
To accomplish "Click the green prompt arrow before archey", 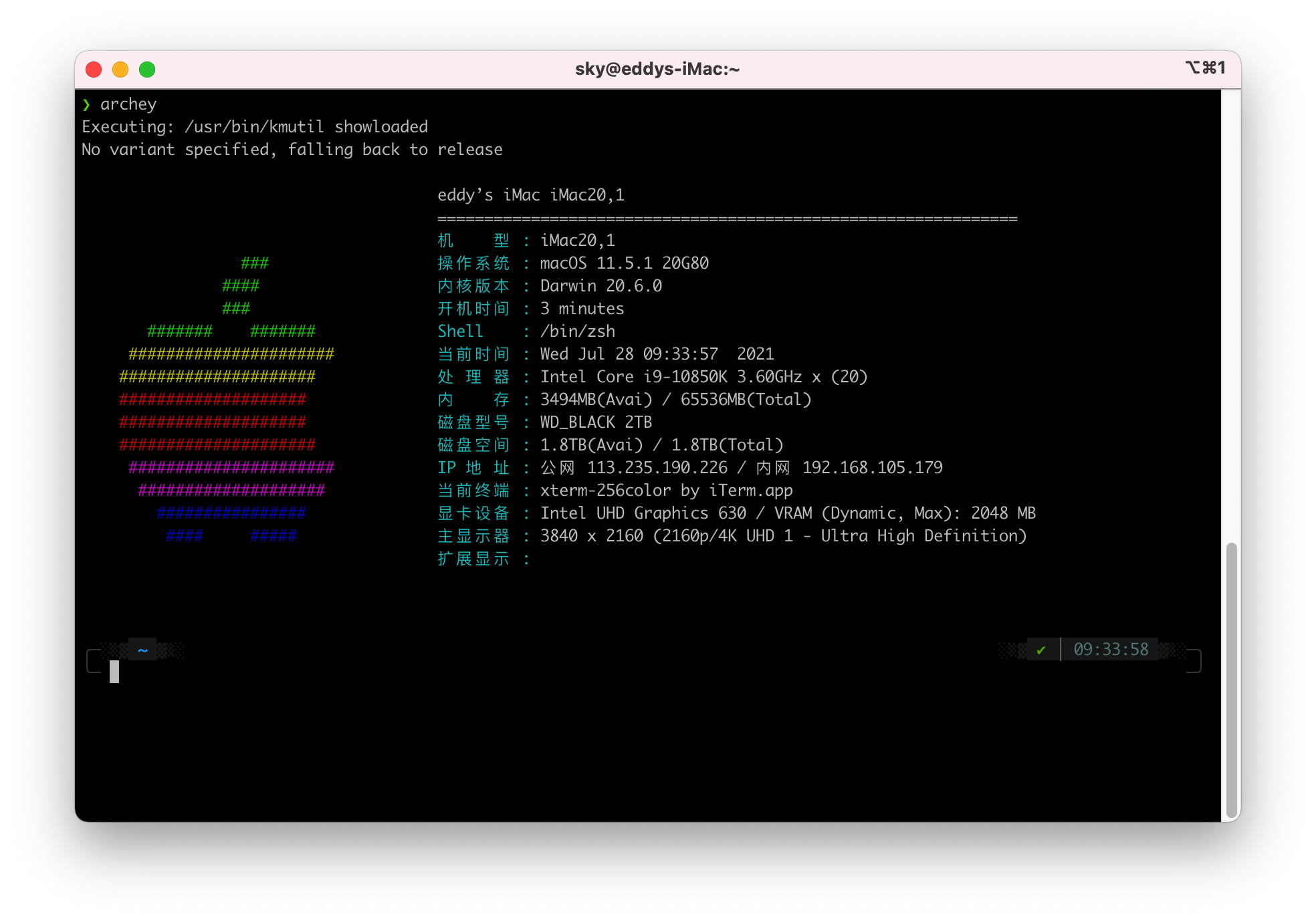I will pos(86,104).
